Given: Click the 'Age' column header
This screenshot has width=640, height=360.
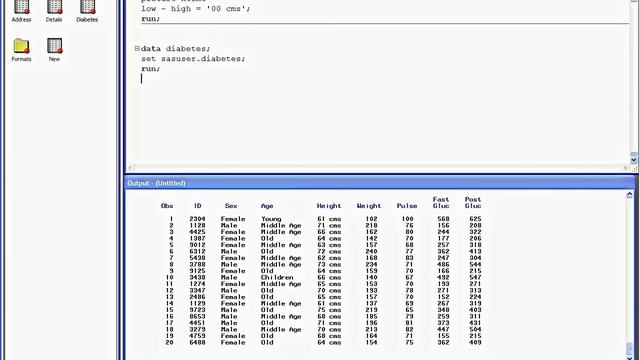Looking at the screenshot, I should pos(267,206).
